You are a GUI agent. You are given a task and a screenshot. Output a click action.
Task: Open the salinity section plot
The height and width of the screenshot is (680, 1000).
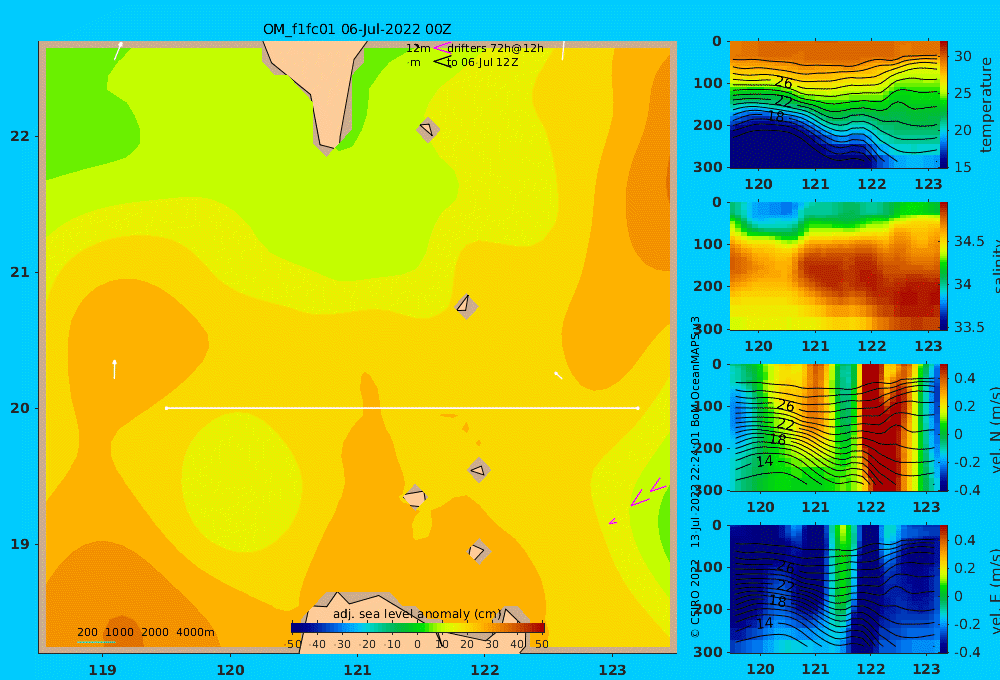pyautogui.click(x=834, y=266)
